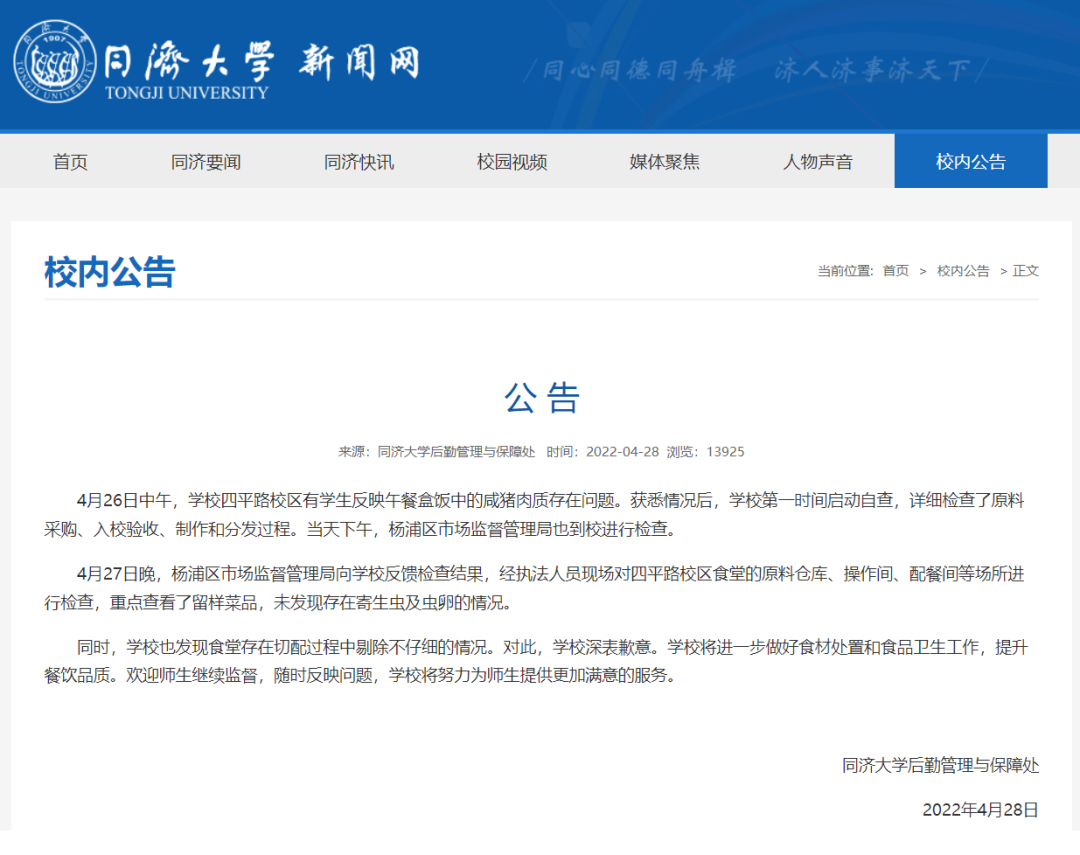The image size is (1080, 855).
Task: Open the 同济要闻 section
Action: point(207,161)
